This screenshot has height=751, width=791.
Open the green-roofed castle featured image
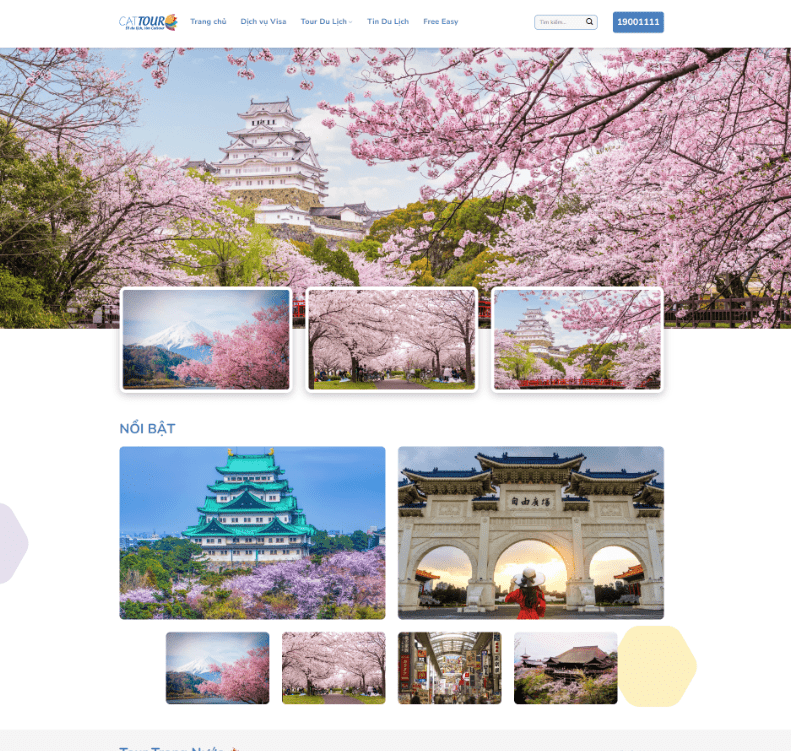pyautogui.click(x=252, y=532)
